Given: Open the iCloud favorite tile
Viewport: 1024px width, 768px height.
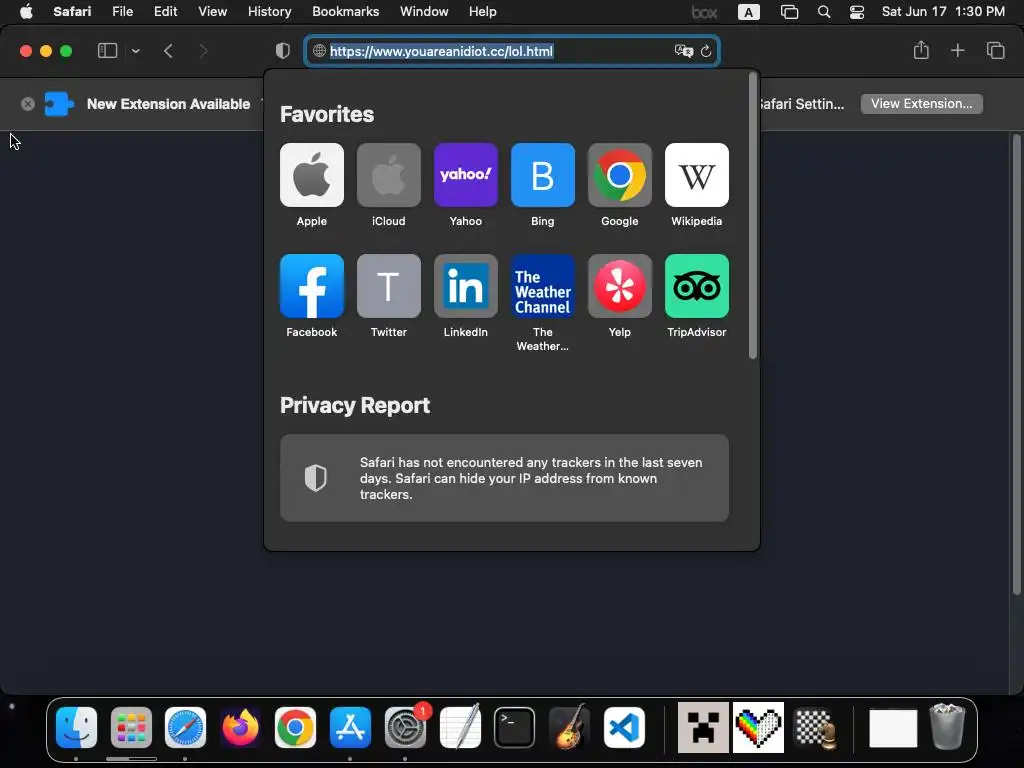Looking at the screenshot, I should [389, 175].
